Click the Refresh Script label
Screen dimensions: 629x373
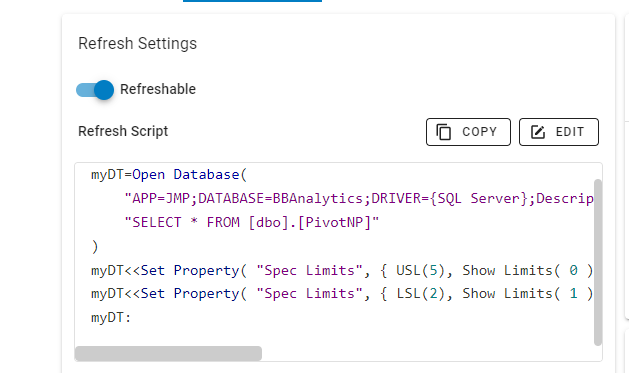[x=123, y=131]
